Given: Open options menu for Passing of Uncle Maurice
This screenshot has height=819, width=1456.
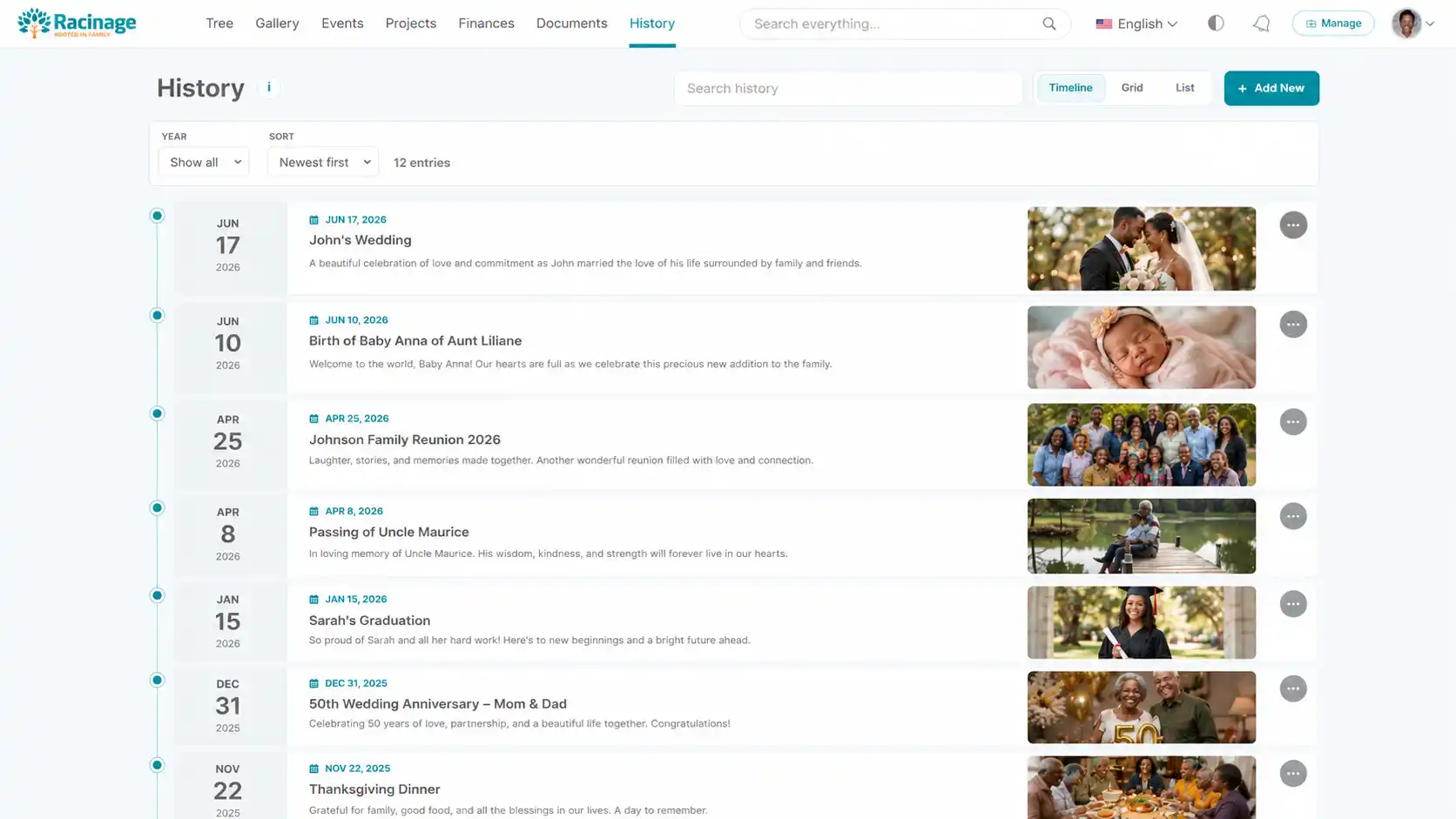Looking at the screenshot, I should (1293, 516).
